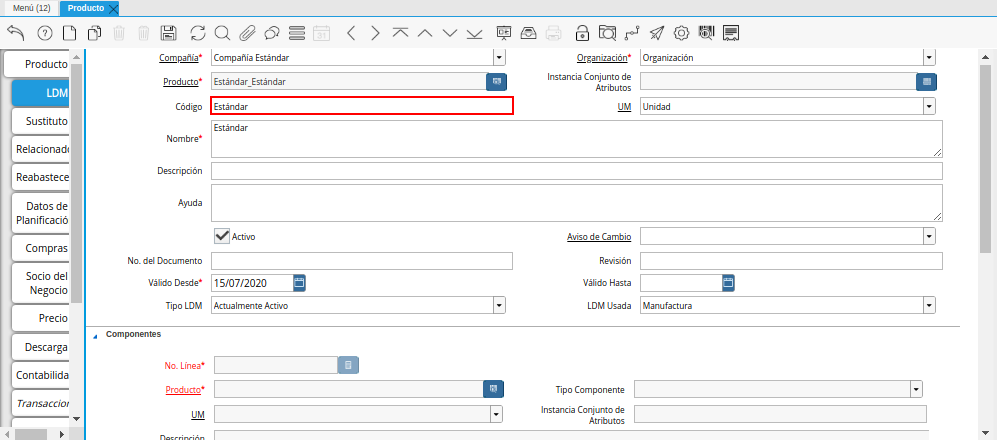The image size is (997, 440).
Task: Open the Tipo LDM dropdown
Action: 499,306
